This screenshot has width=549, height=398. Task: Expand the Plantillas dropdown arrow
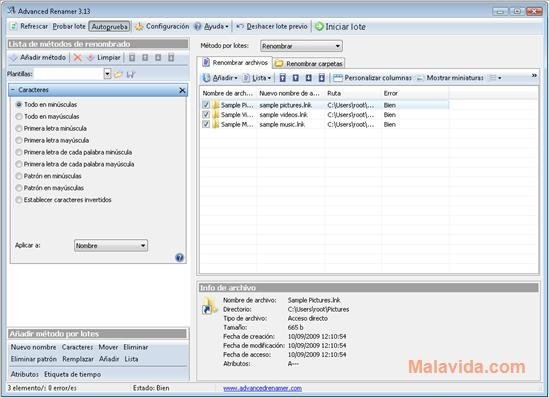point(107,74)
